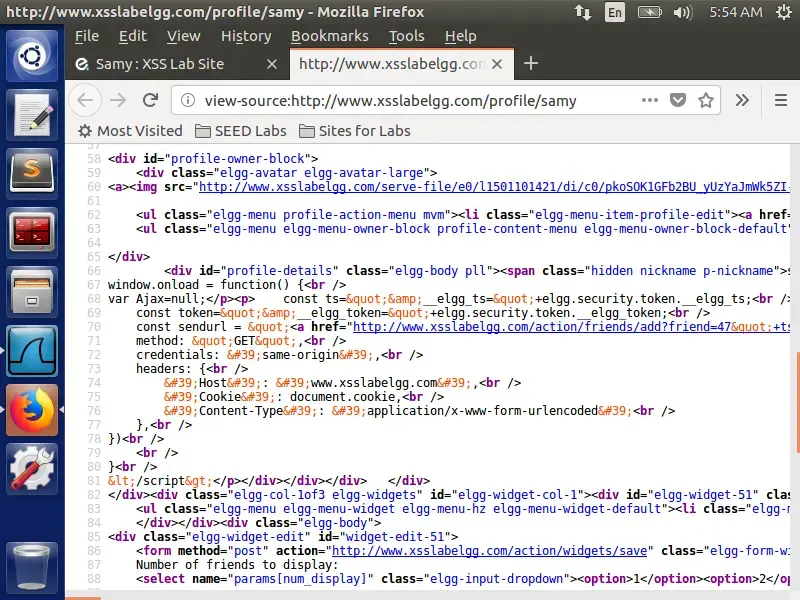The image size is (800, 600).
Task: Launch Wireshark from the dock
Action: (x=32, y=351)
